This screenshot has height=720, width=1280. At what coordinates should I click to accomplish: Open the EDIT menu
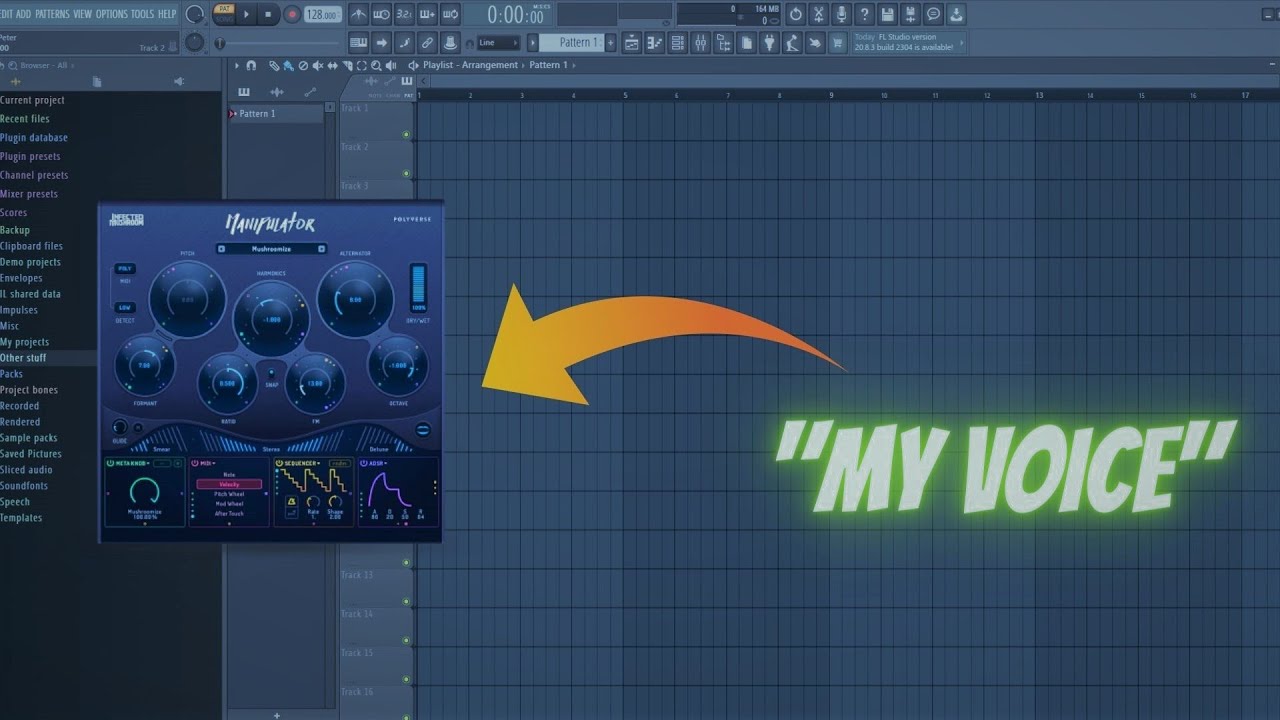(x=6, y=14)
